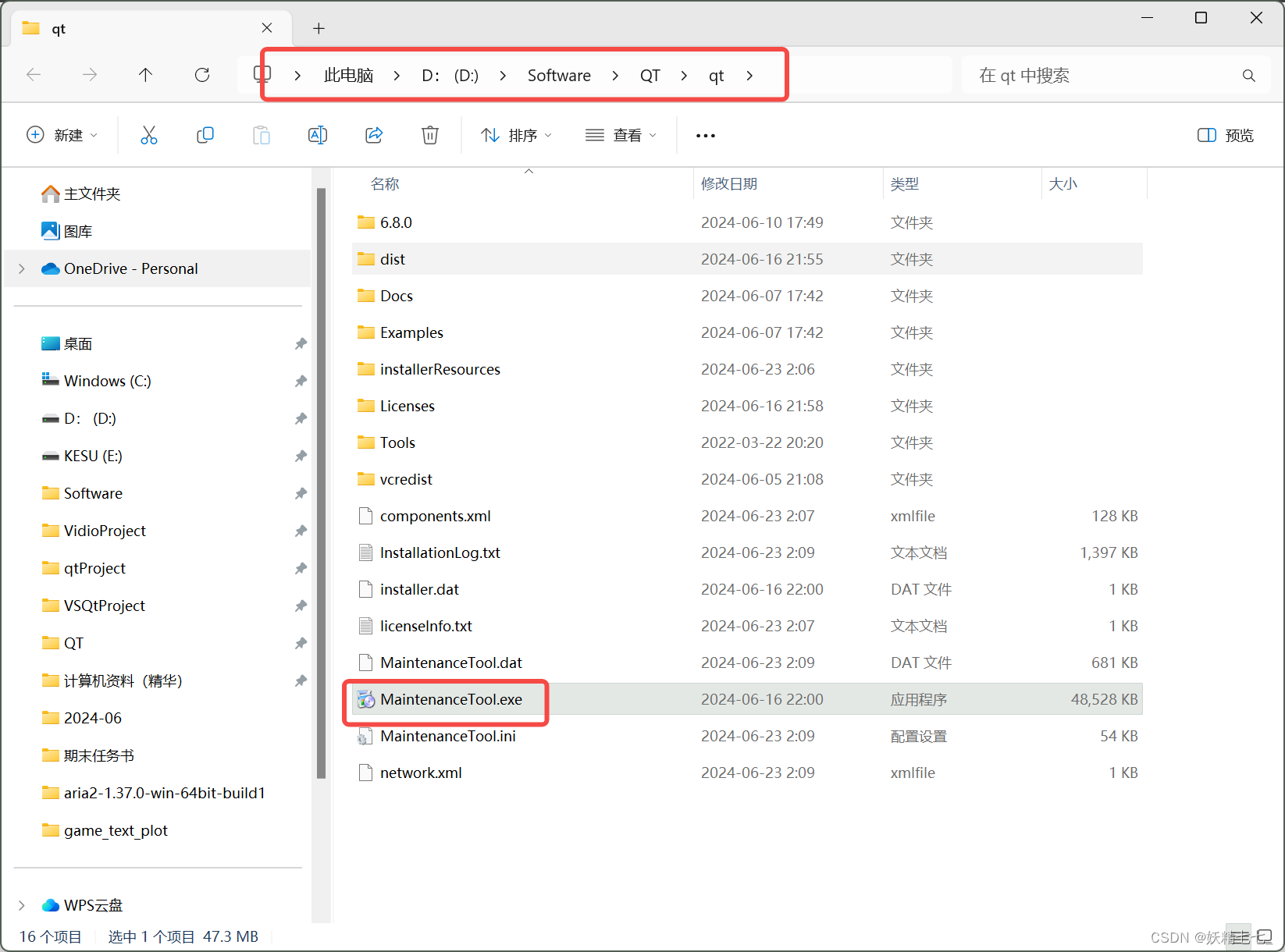Open KESU (E:) drive in sidebar
The height and width of the screenshot is (952, 1285).
(x=82, y=456)
